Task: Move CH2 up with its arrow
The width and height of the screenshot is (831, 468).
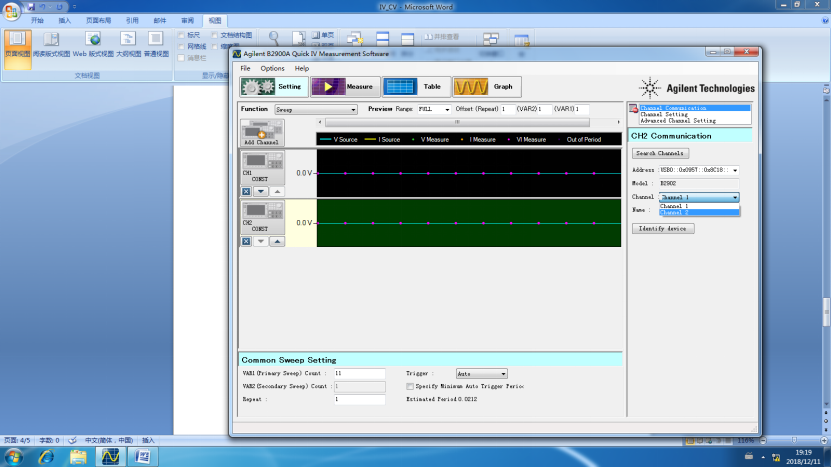Action: point(277,241)
